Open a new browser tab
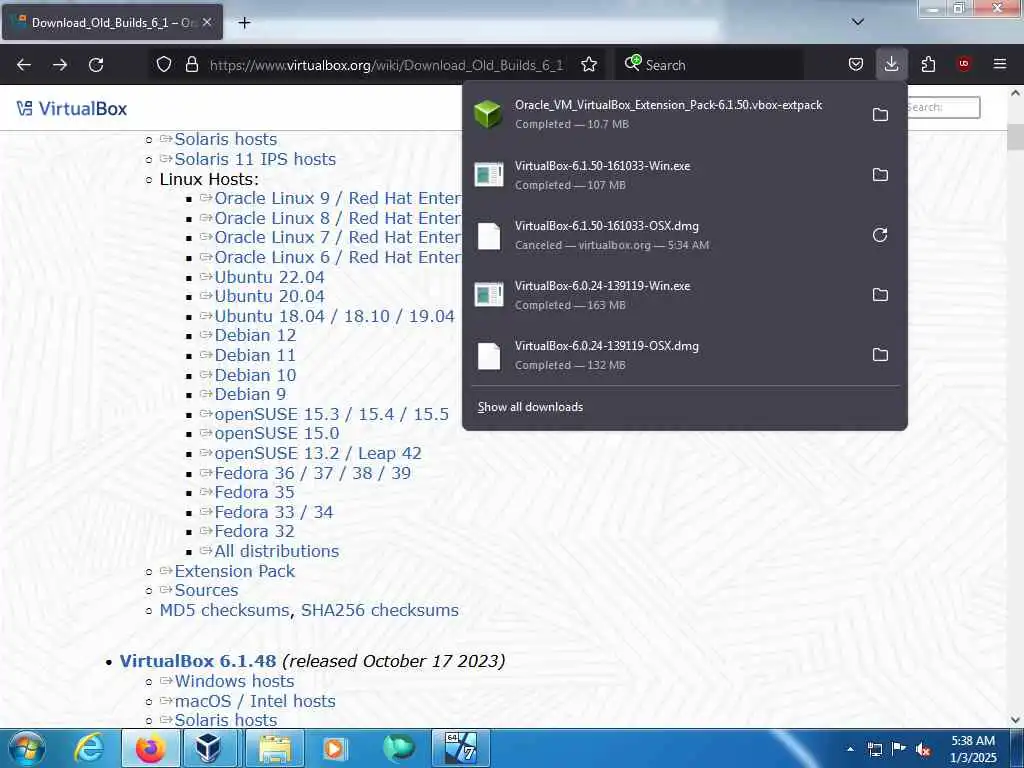 244,23
